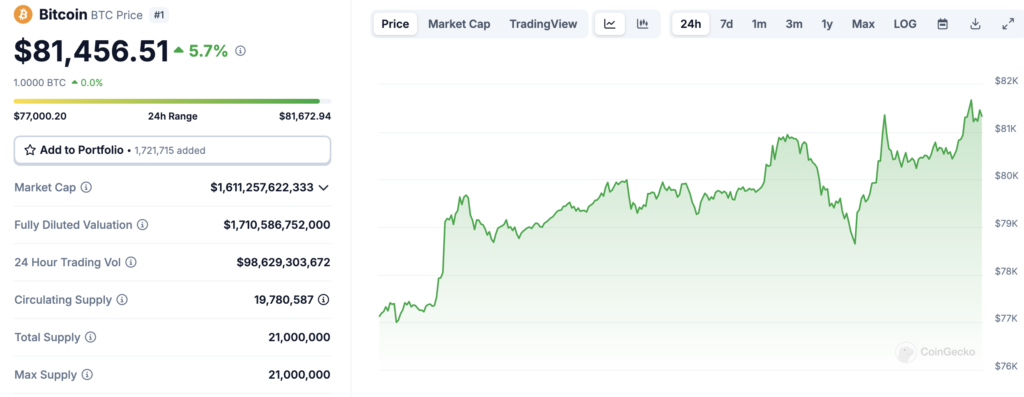Viewport: 1024px width, 397px height.
Task: Click the #1 rank badge
Action: tap(159, 14)
